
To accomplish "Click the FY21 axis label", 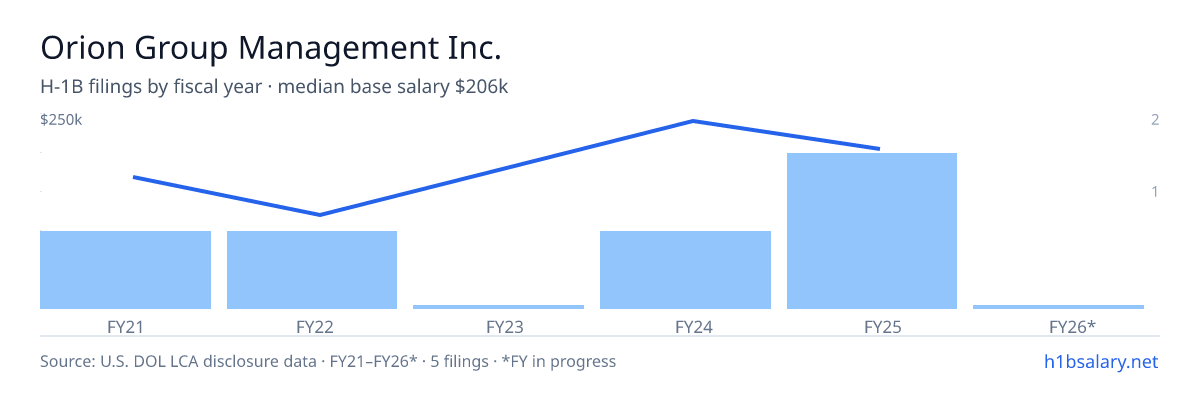I will pos(125,326).
